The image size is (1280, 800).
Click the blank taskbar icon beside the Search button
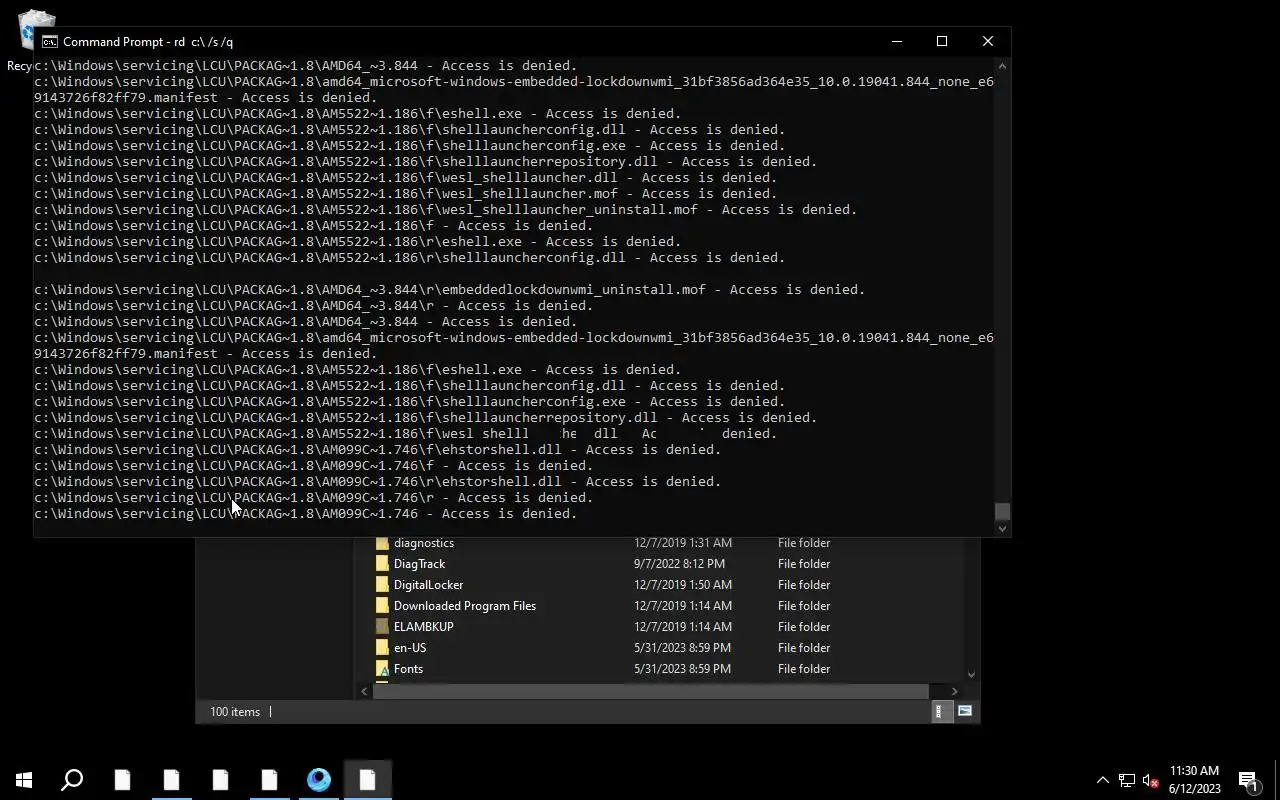[122, 780]
